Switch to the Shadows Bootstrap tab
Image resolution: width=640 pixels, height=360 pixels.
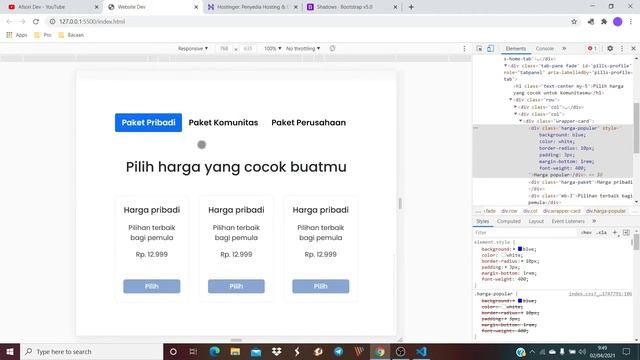[351, 7]
